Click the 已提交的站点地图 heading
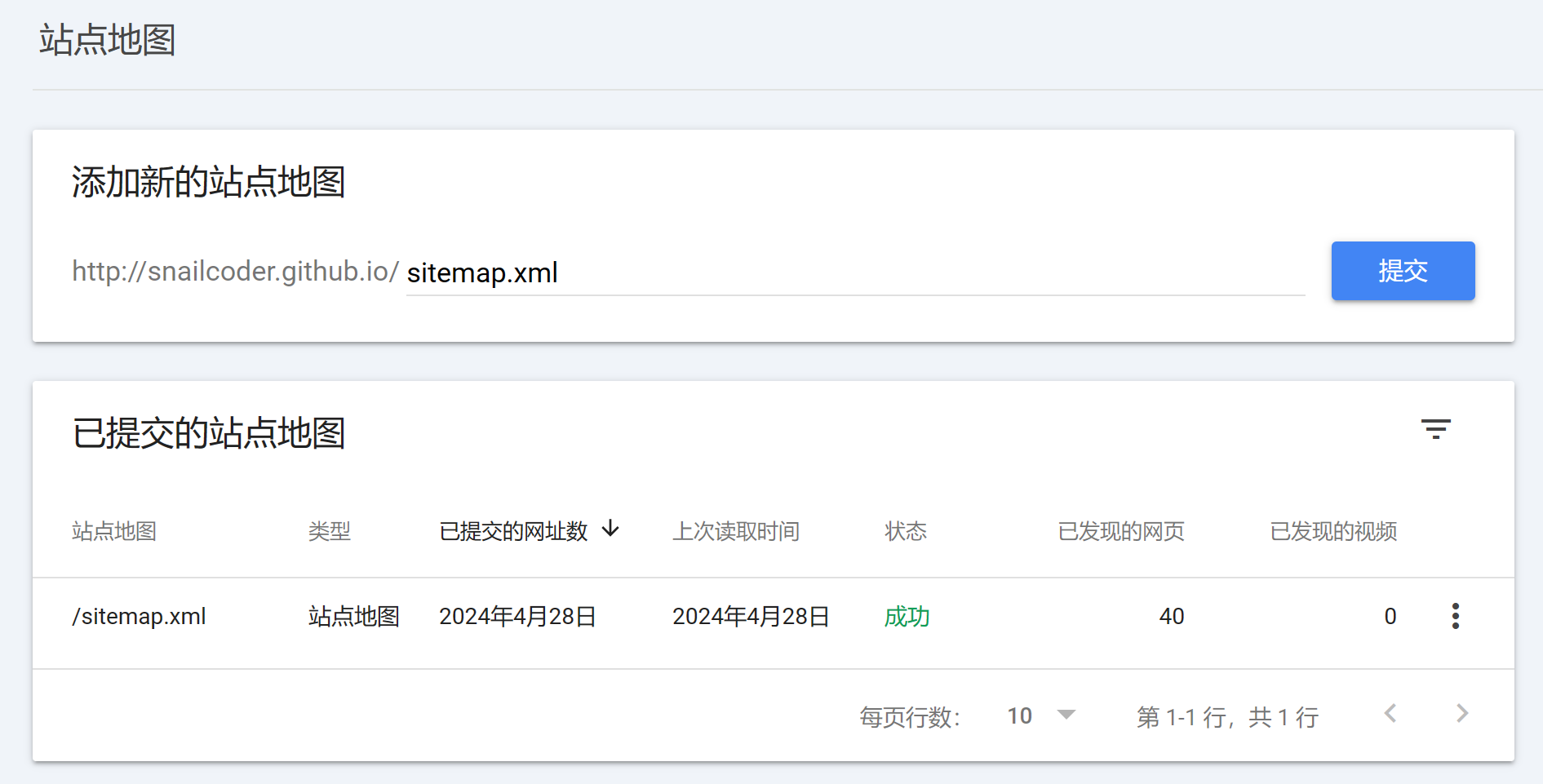This screenshot has height=784, width=1543. (x=209, y=432)
